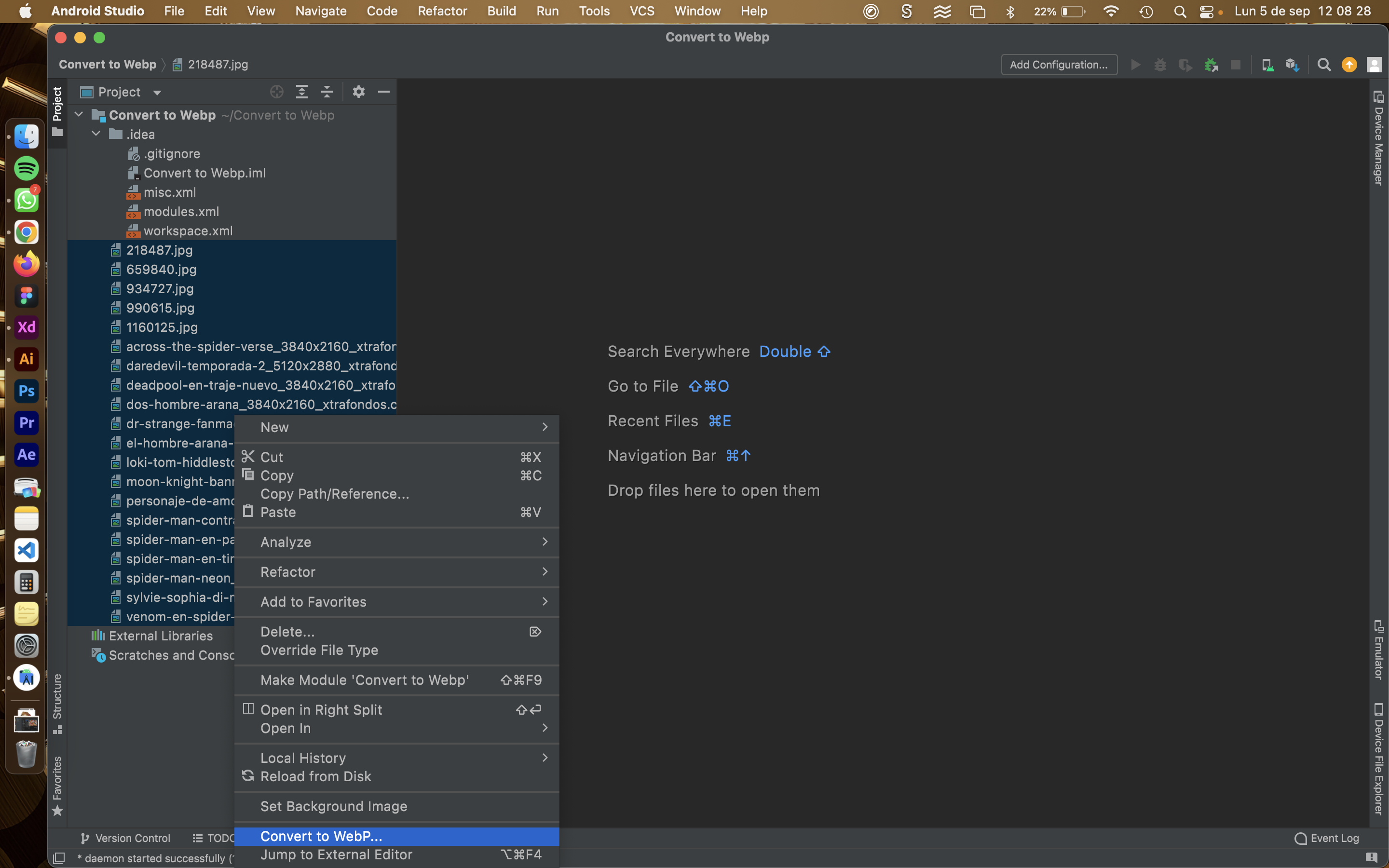Toggle the Project tool window tab on left edge
This screenshot has height=868, width=1389.
tap(57, 112)
